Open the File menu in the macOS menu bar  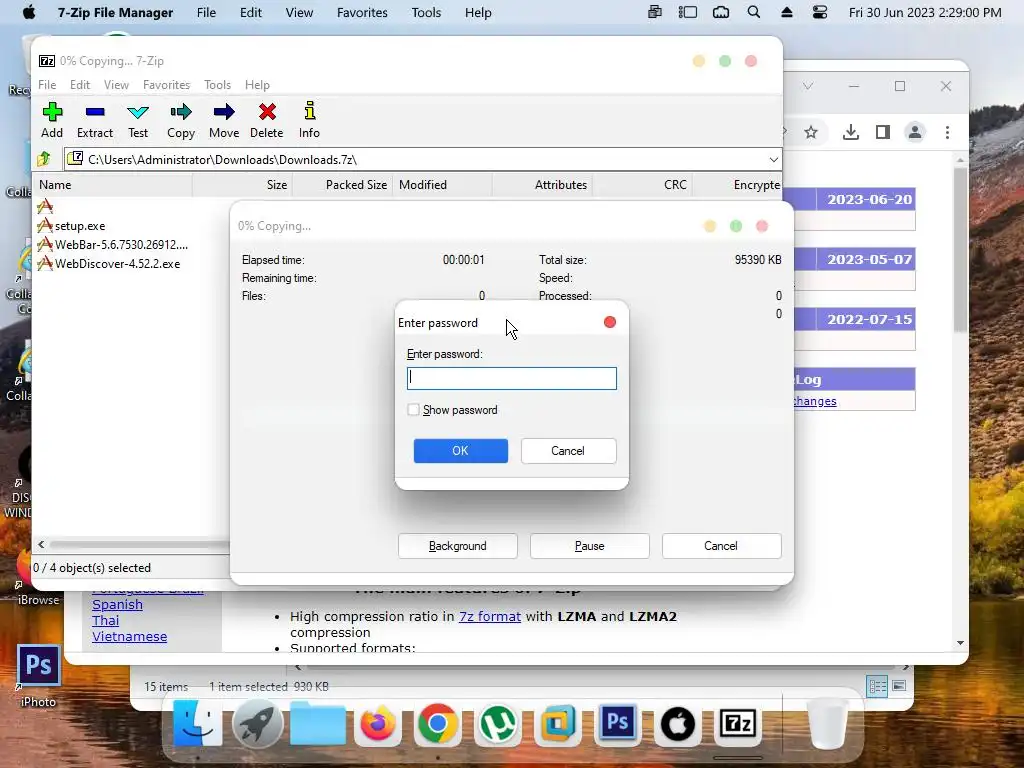pos(206,12)
